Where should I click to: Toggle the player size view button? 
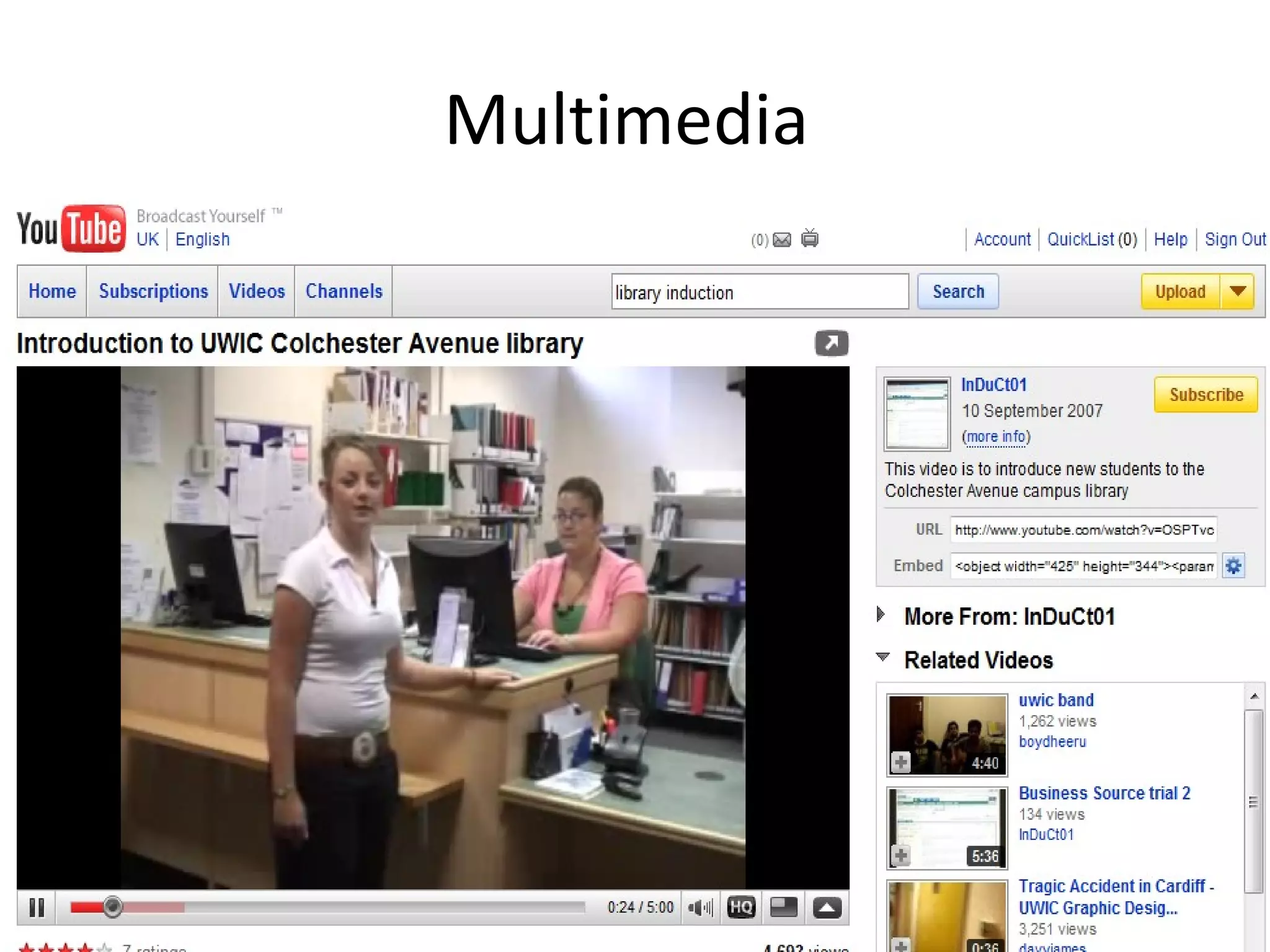(783, 908)
